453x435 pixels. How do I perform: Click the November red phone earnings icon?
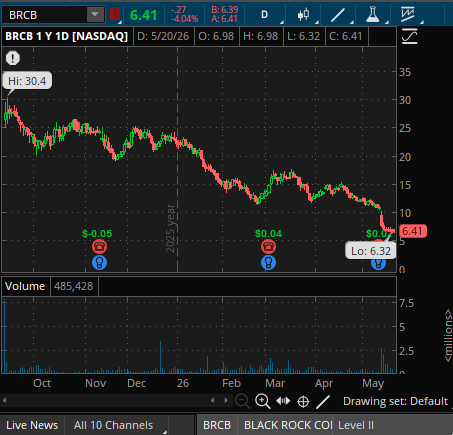(x=99, y=247)
